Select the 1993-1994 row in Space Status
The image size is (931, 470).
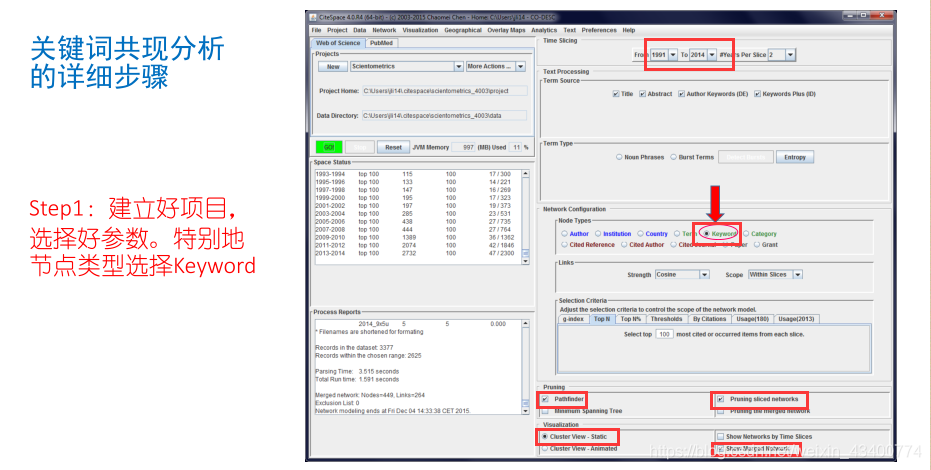coord(418,174)
